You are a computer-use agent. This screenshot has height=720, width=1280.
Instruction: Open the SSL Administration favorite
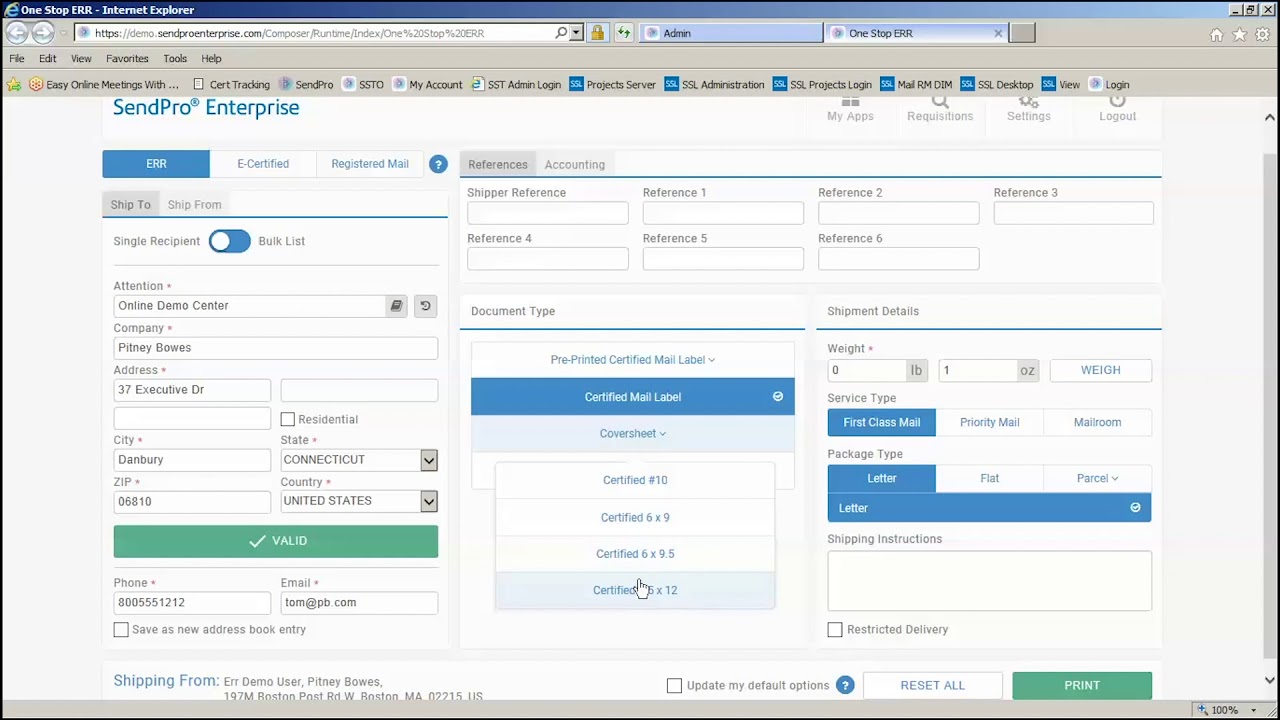715,84
